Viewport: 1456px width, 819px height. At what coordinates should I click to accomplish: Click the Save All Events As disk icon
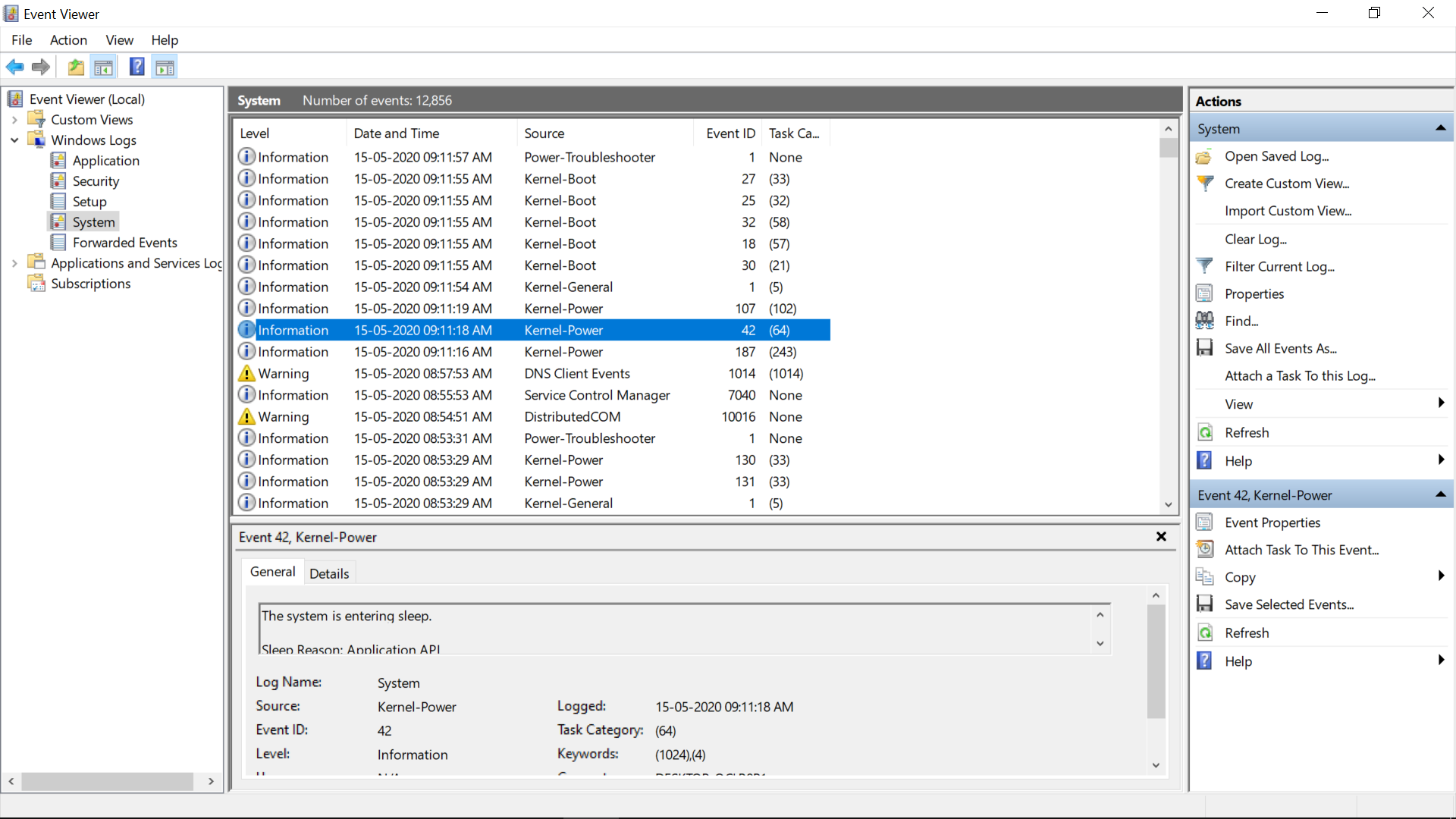coord(1204,348)
